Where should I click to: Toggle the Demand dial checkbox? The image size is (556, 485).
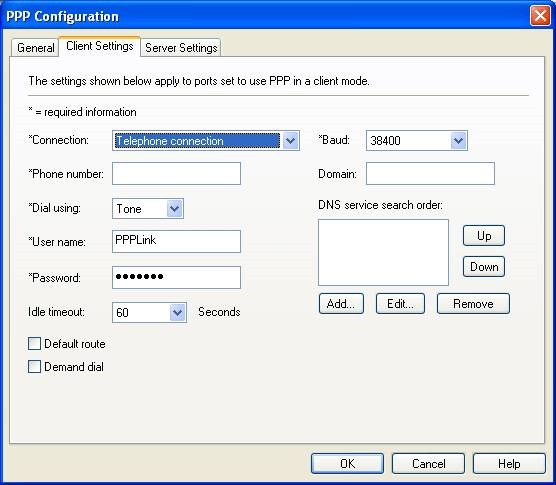[34, 367]
